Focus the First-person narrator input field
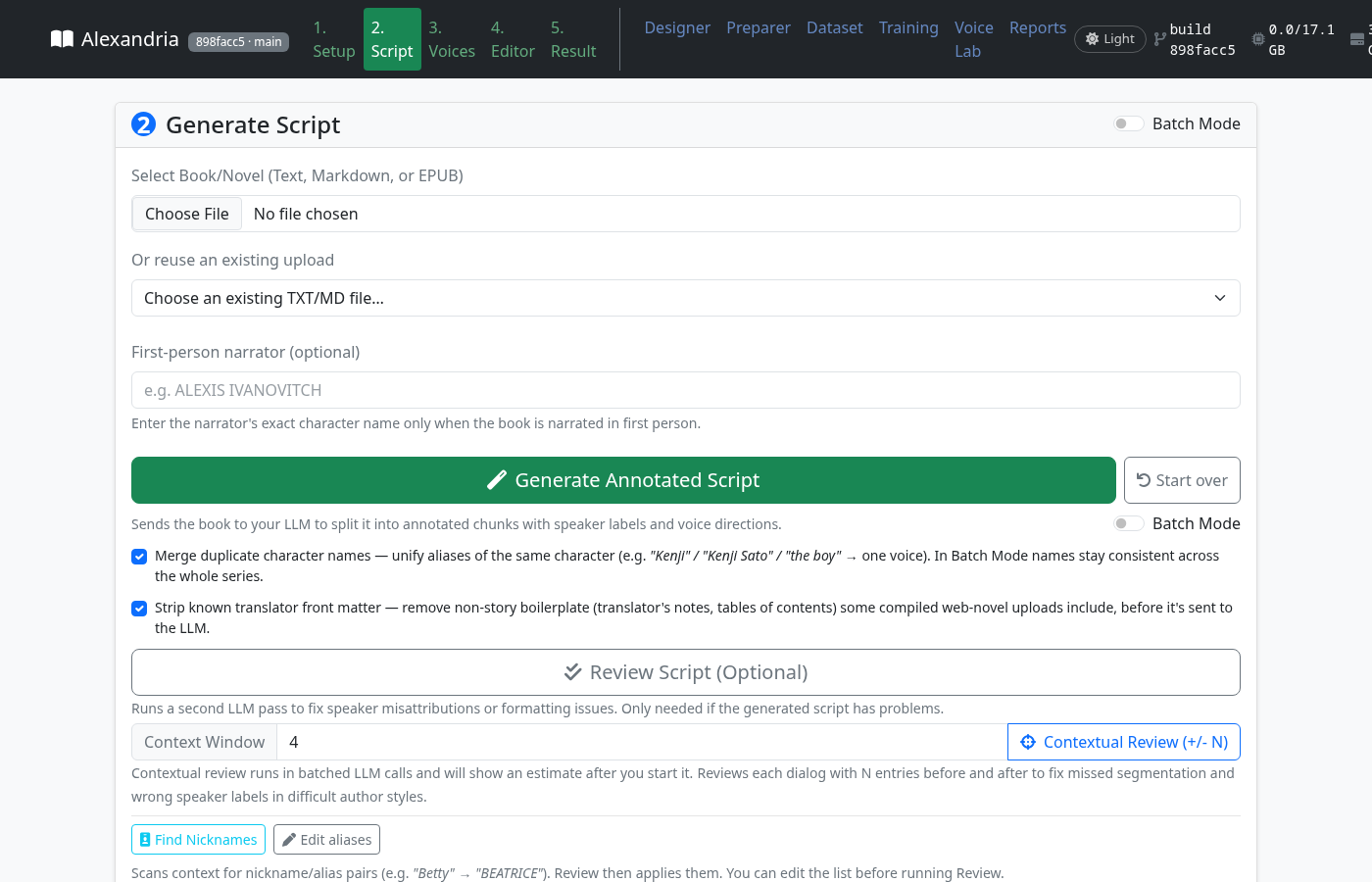This screenshot has width=1372, height=882. coord(686,390)
